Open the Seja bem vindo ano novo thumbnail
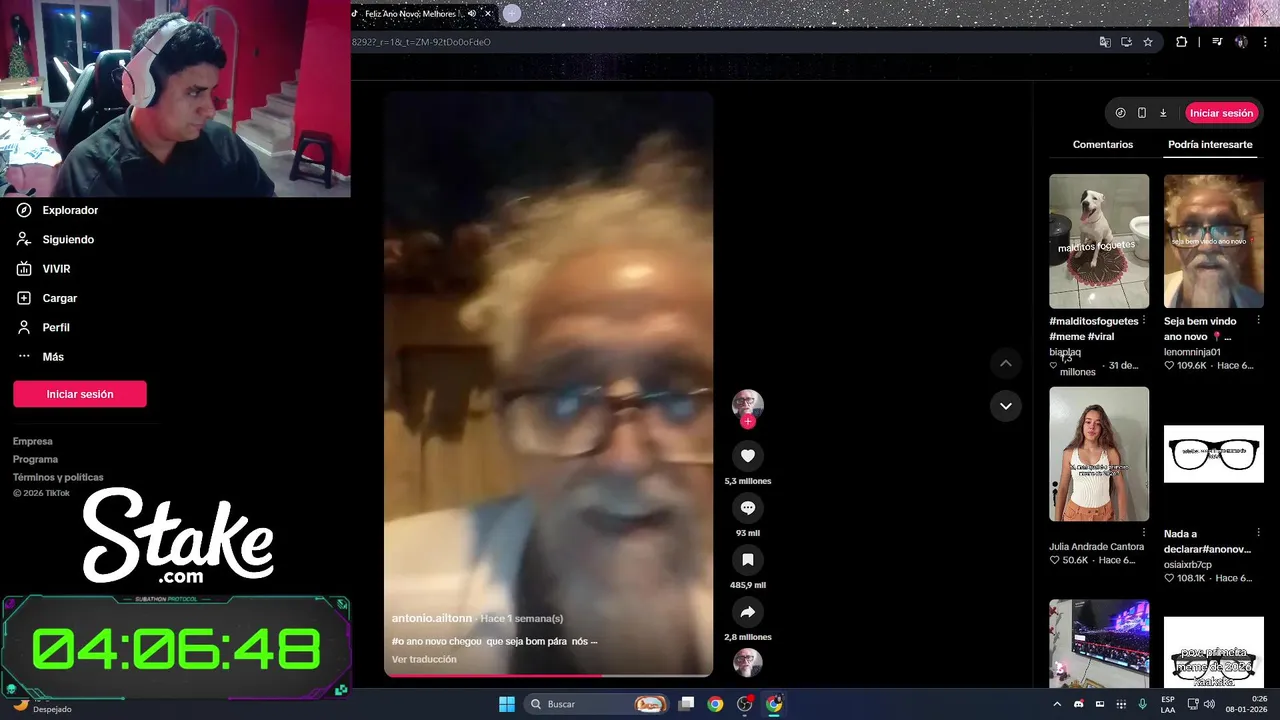Image resolution: width=1280 pixels, height=720 pixels. point(1213,241)
